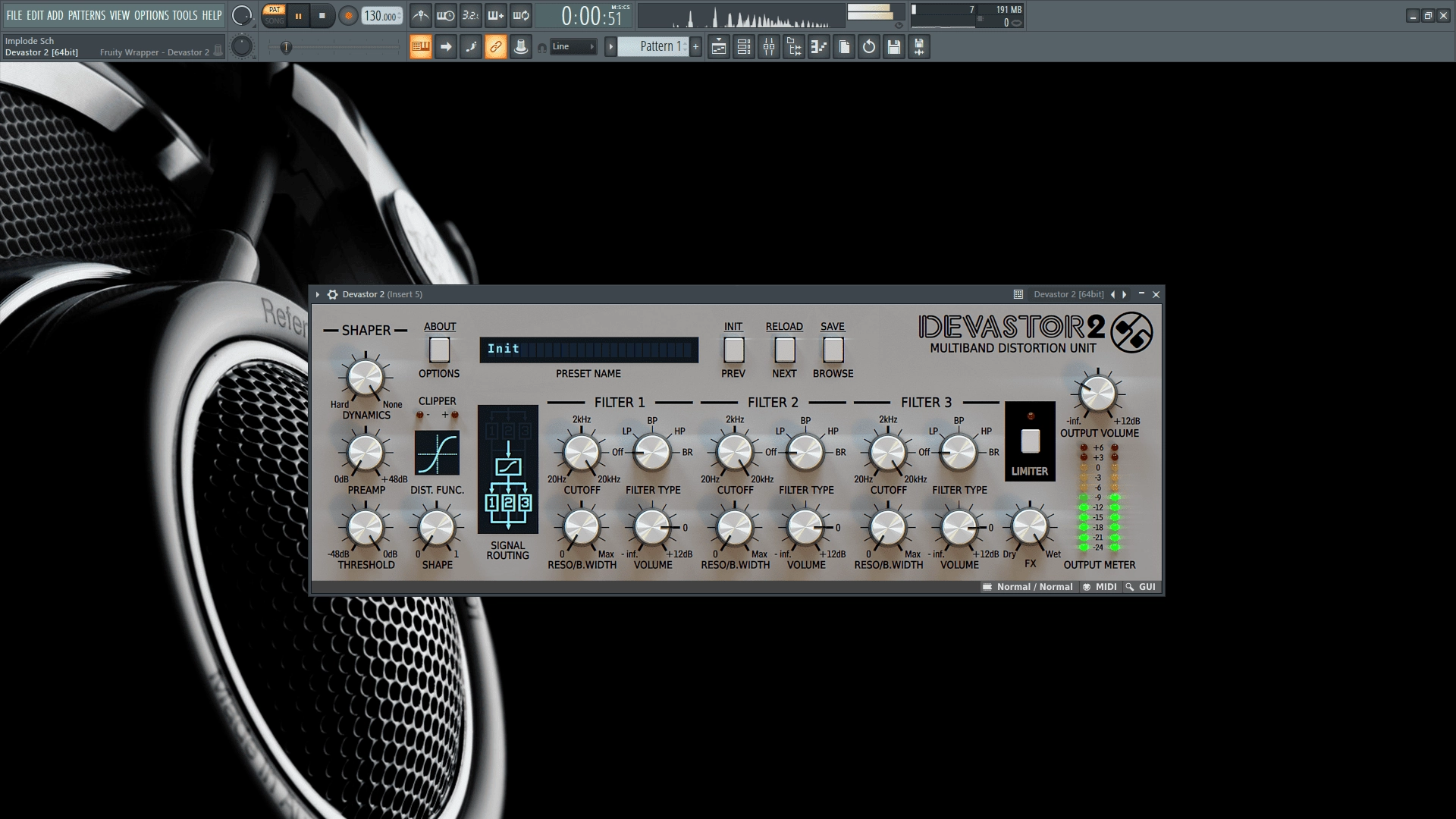Click the RELOAD/NEXT button
Image resolution: width=1456 pixels, height=819 pixels.
tap(785, 350)
